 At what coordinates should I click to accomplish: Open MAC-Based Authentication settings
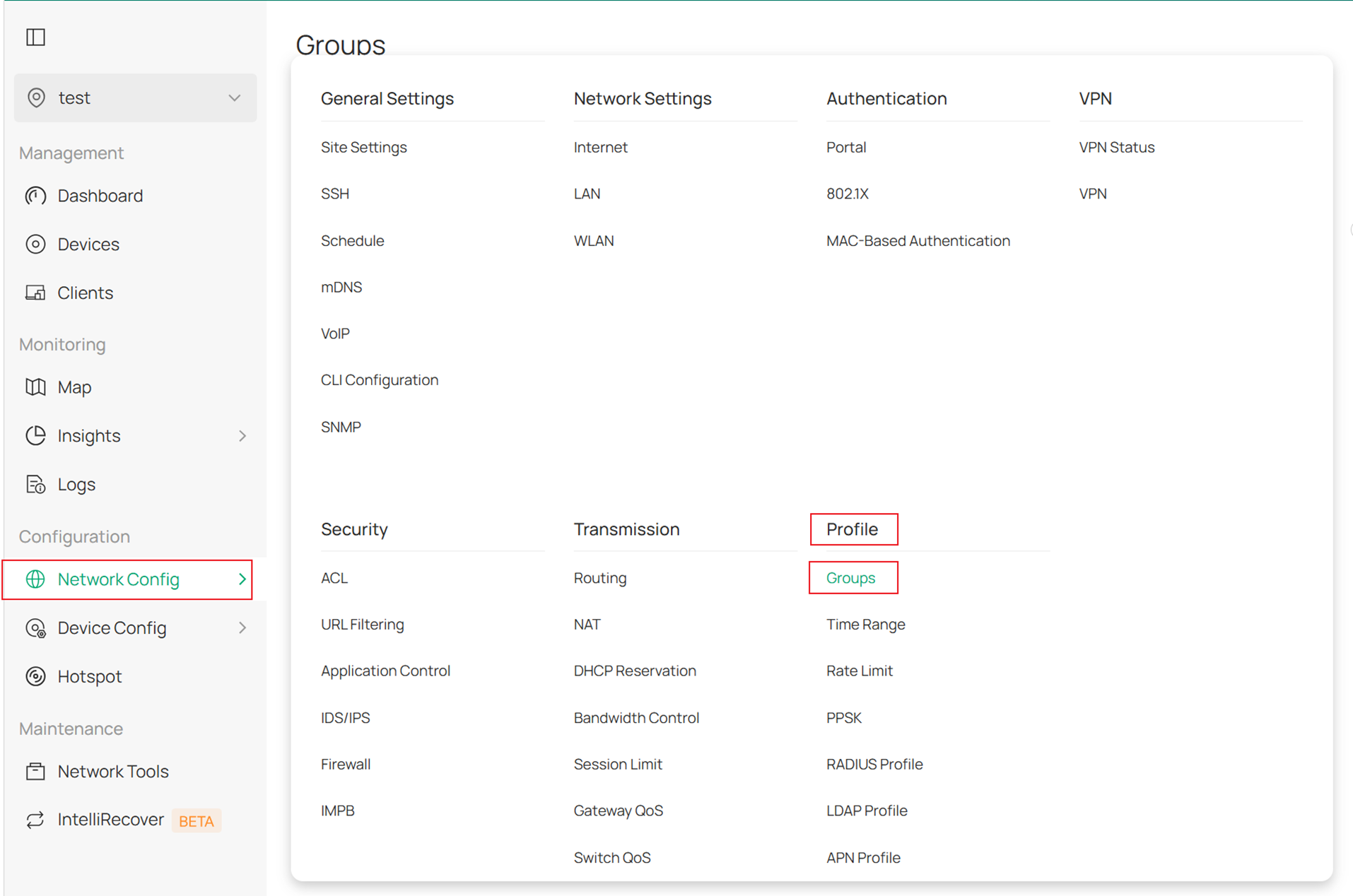(918, 240)
